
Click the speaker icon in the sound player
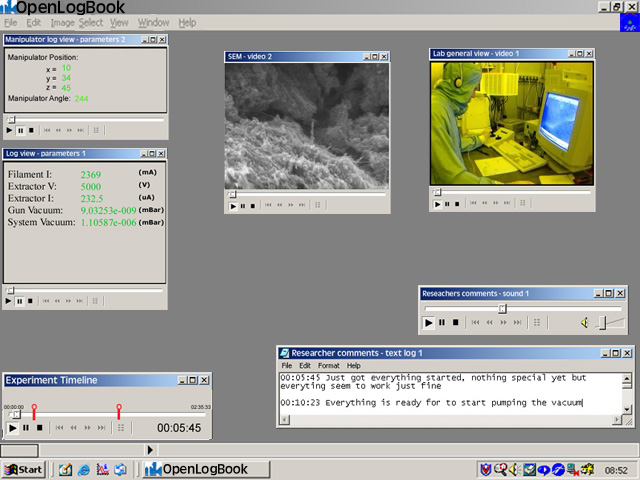tap(585, 323)
